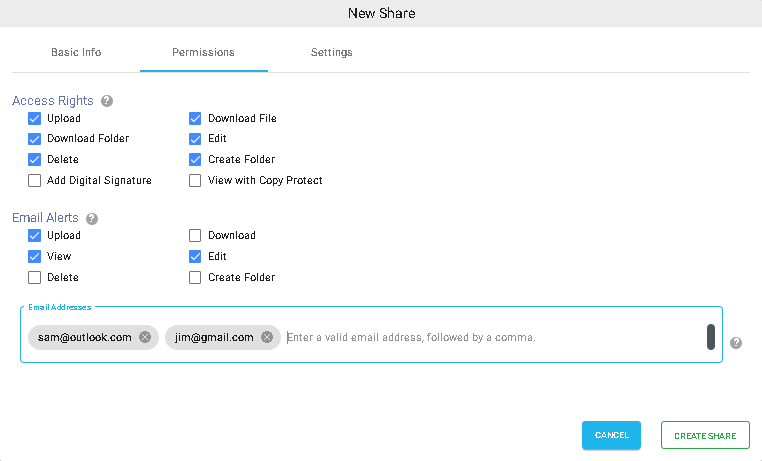Click the help icon beside Email Addresses field

tap(736, 343)
